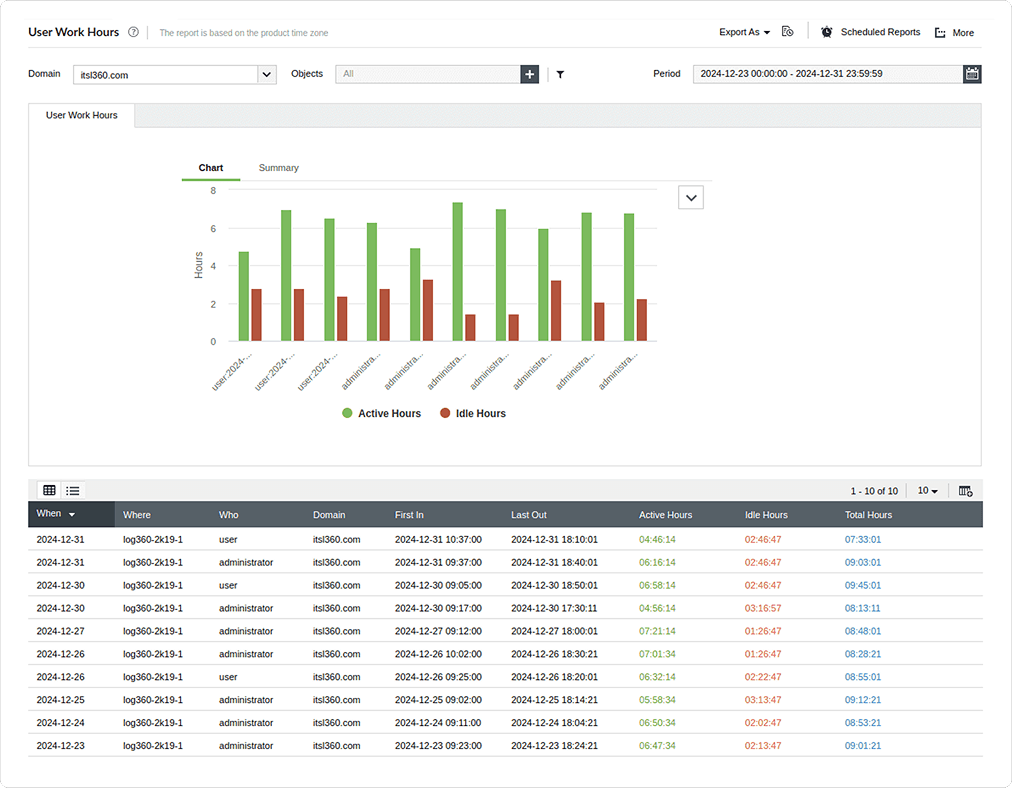1012x788 pixels.
Task: Open the Total Hours link 07:33:01
Action: point(862,537)
